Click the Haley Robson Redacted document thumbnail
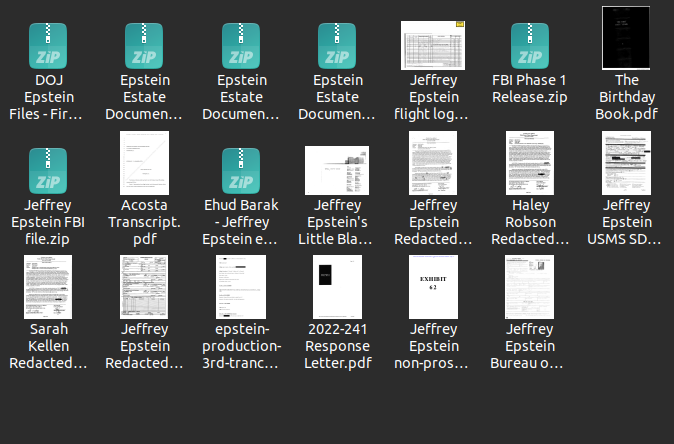The image size is (674, 444). tap(530, 163)
